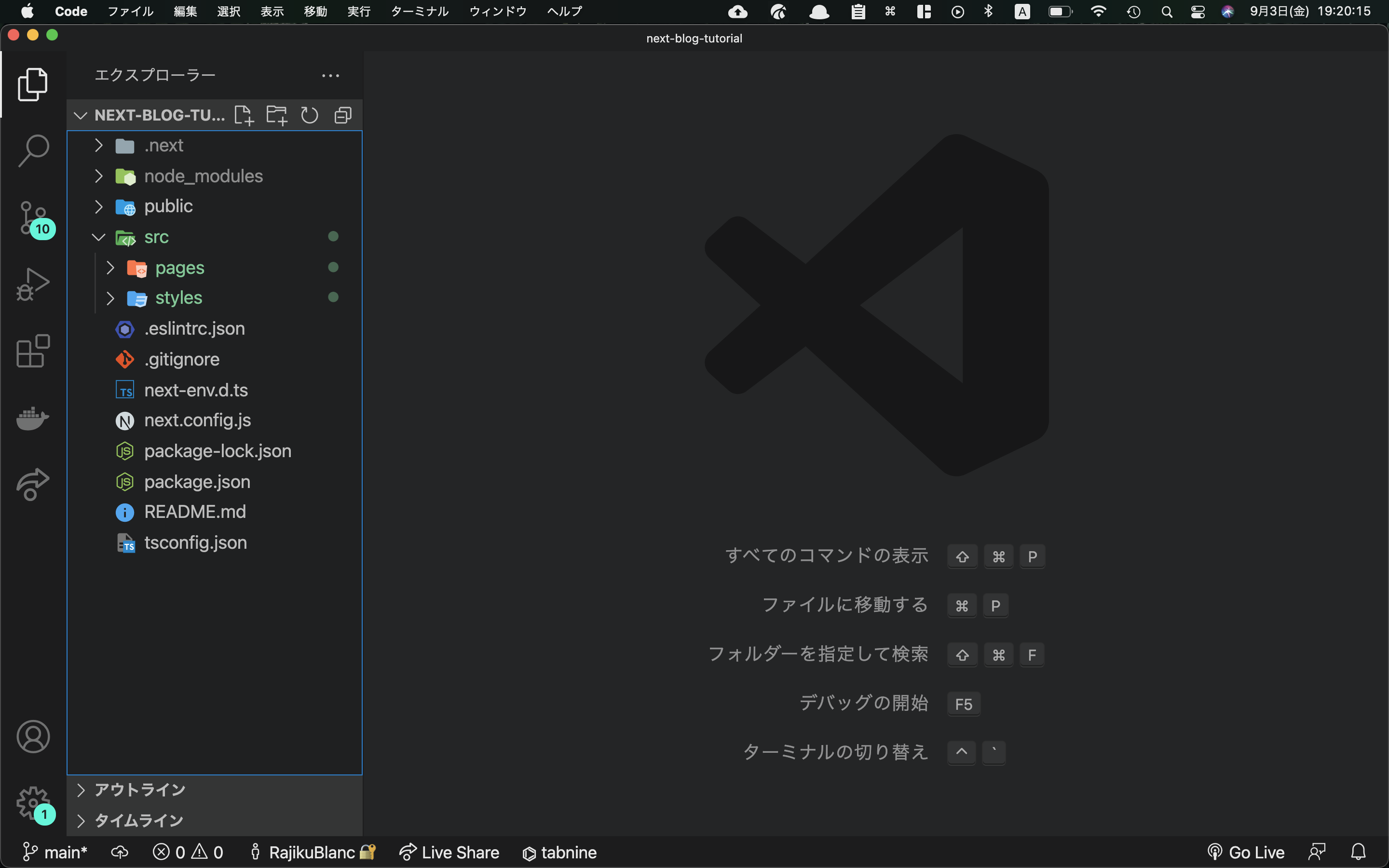Open the tsconfig.json file

tap(214, 542)
